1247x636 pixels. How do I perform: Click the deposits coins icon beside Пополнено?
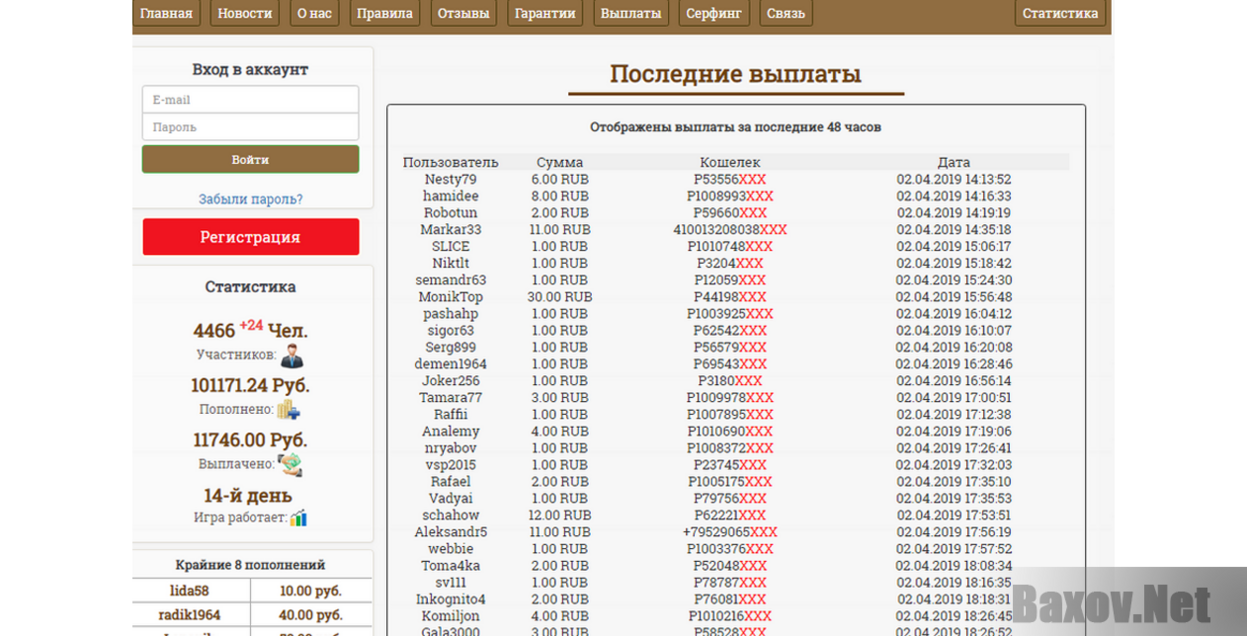coord(288,410)
